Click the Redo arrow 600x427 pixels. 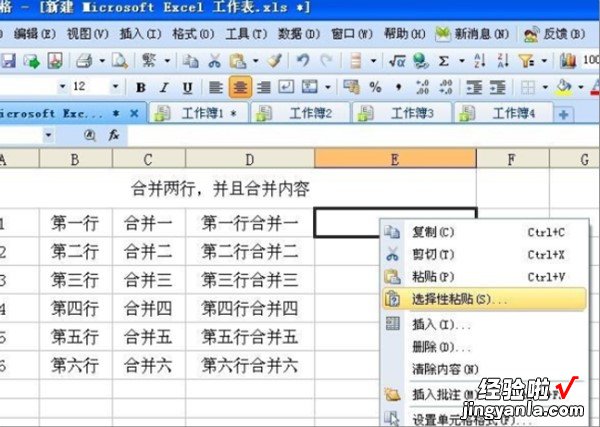pos(326,60)
